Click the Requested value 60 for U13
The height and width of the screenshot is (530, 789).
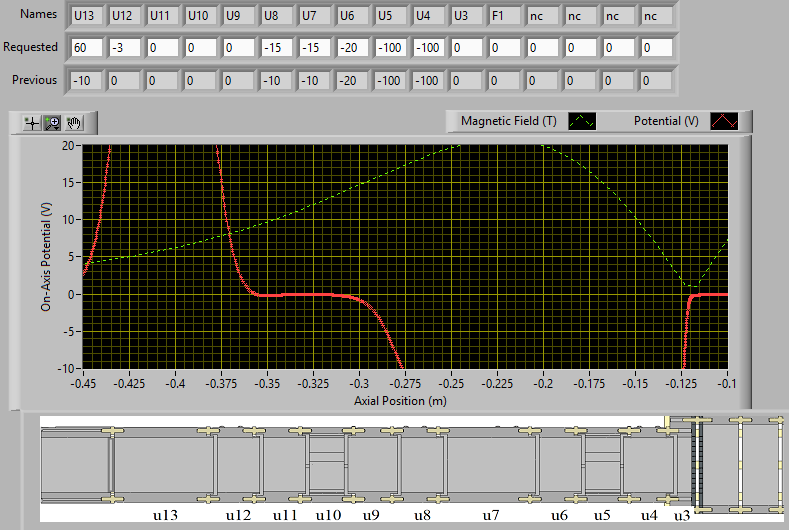tap(87, 48)
